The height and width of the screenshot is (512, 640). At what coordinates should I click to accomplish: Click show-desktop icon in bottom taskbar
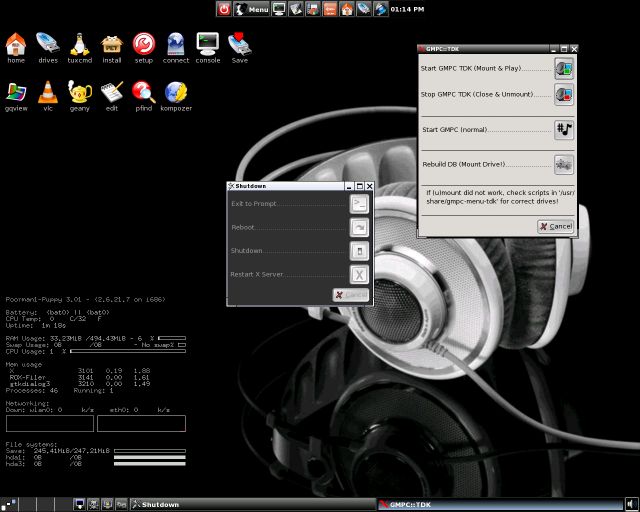[x=80, y=505]
